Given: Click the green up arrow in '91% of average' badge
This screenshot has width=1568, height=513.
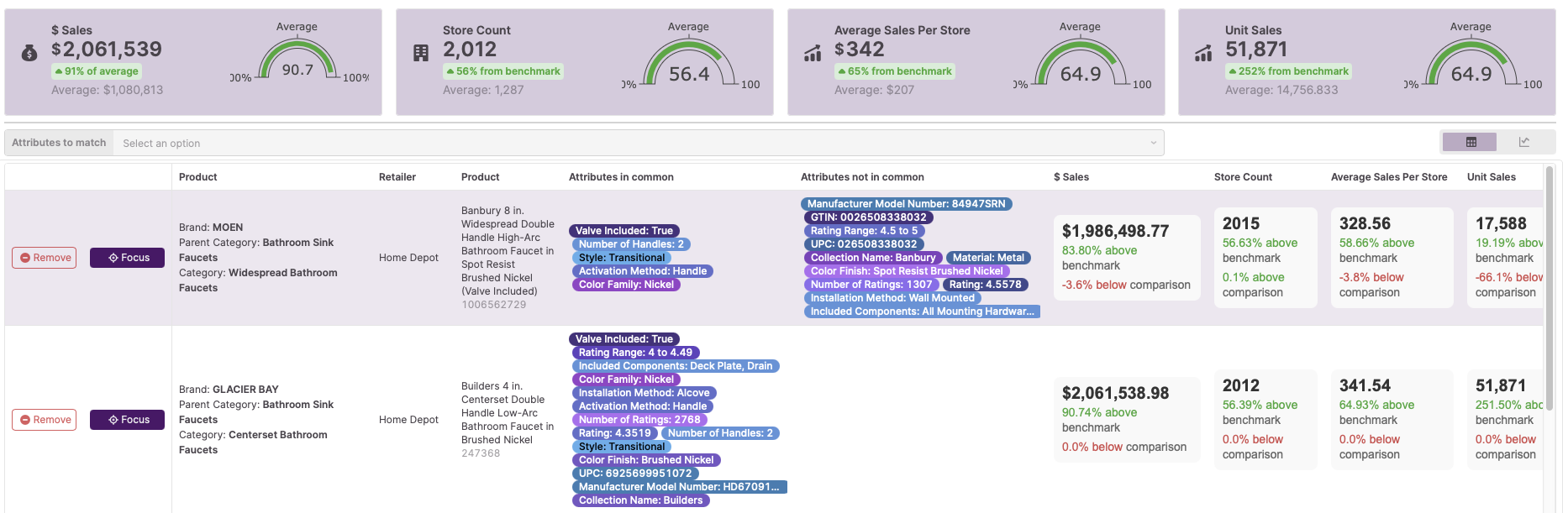Looking at the screenshot, I should [x=59, y=72].
